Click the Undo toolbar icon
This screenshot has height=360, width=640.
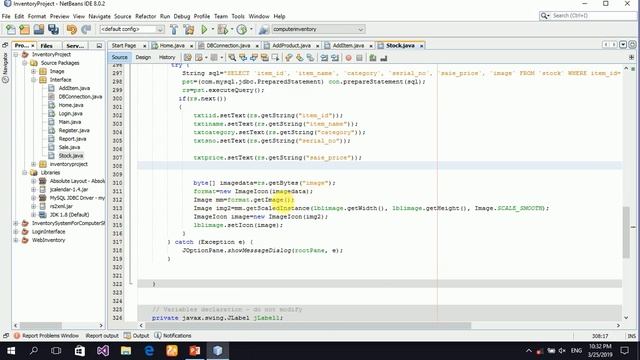click(x=72, y=29)
